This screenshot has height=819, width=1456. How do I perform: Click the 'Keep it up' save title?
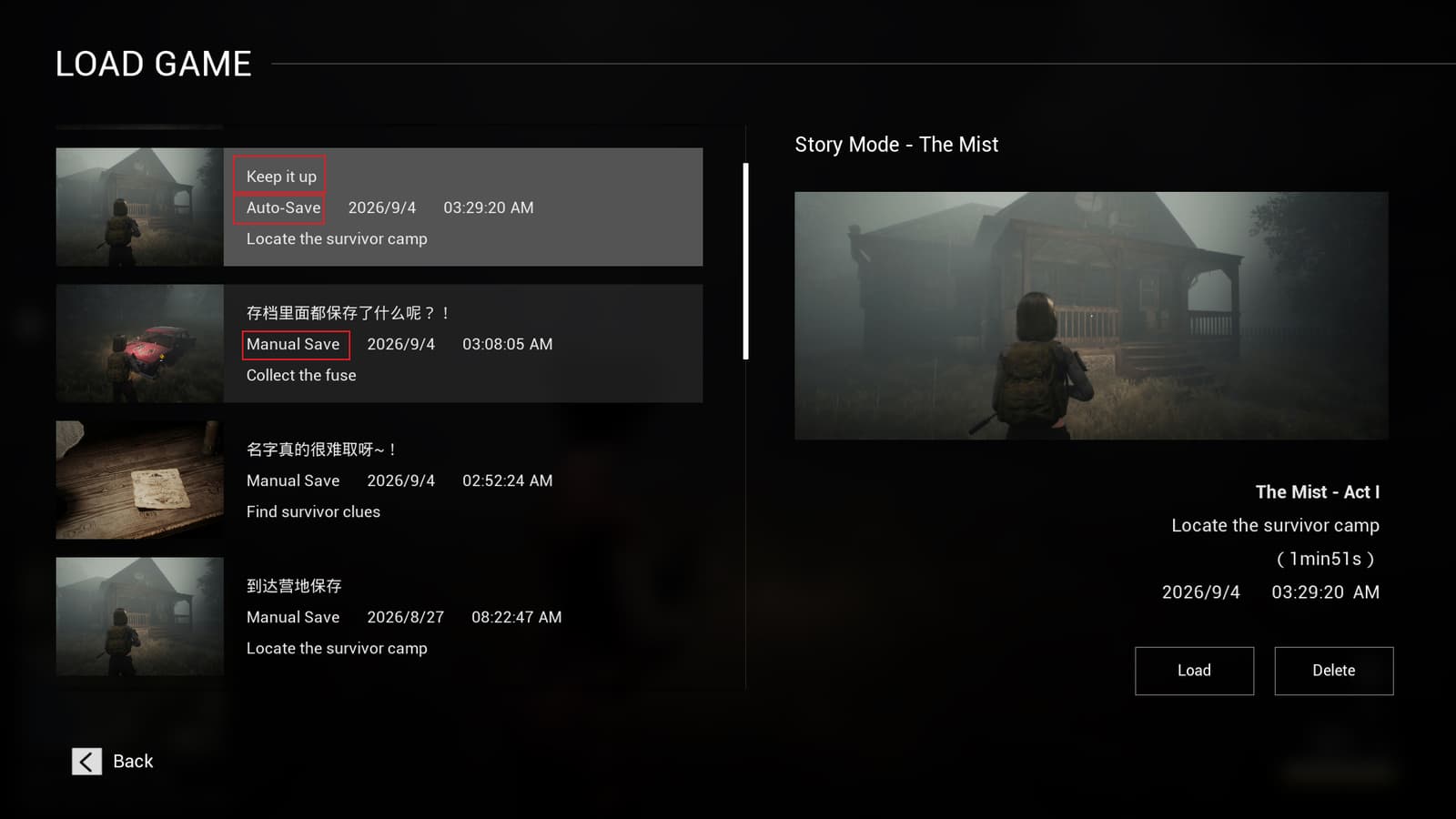coord(281,177)
